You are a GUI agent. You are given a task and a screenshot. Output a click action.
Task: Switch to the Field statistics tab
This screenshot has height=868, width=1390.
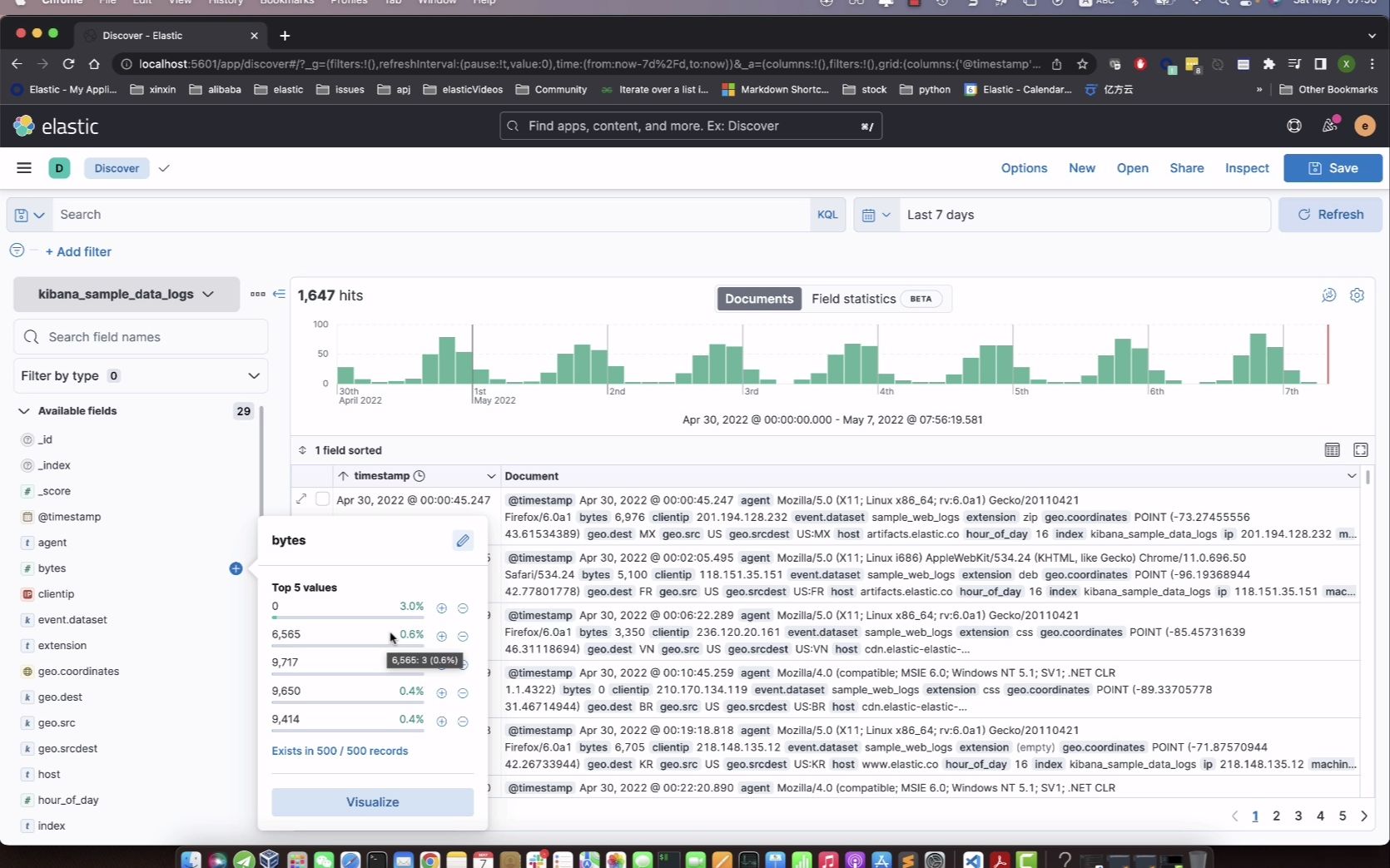point(853,299)
